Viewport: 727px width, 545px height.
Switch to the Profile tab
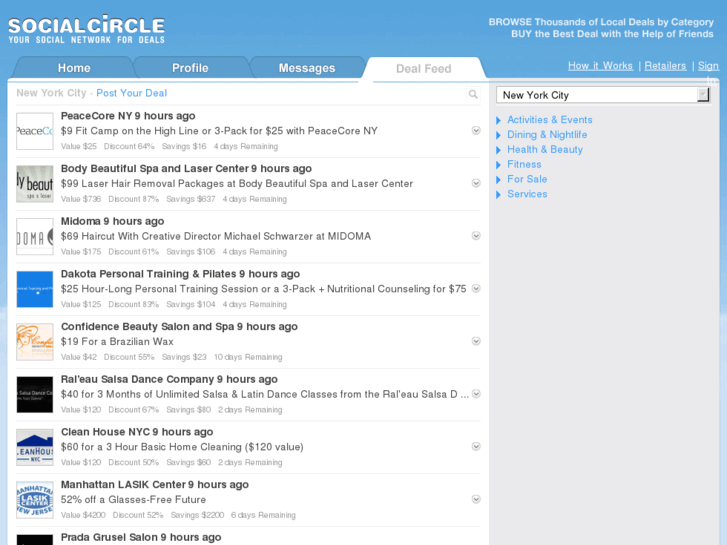click(x=190, y=68)
